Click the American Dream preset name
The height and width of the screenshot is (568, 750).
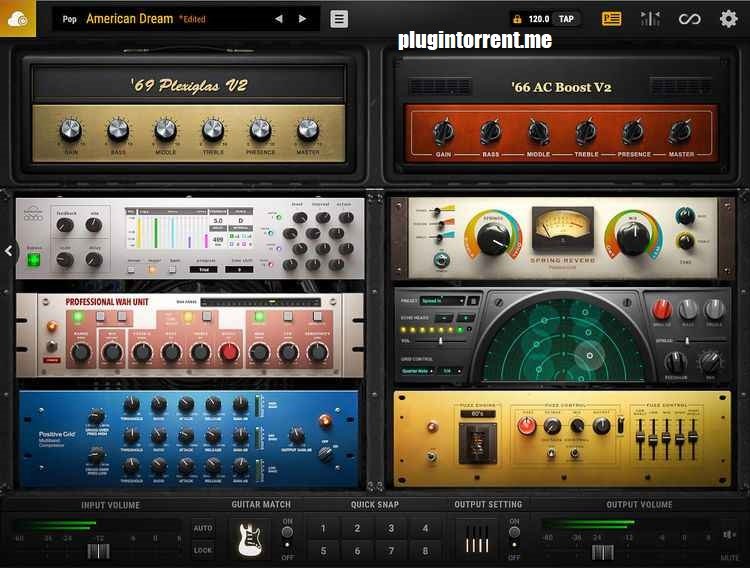[x=130, y=19]
